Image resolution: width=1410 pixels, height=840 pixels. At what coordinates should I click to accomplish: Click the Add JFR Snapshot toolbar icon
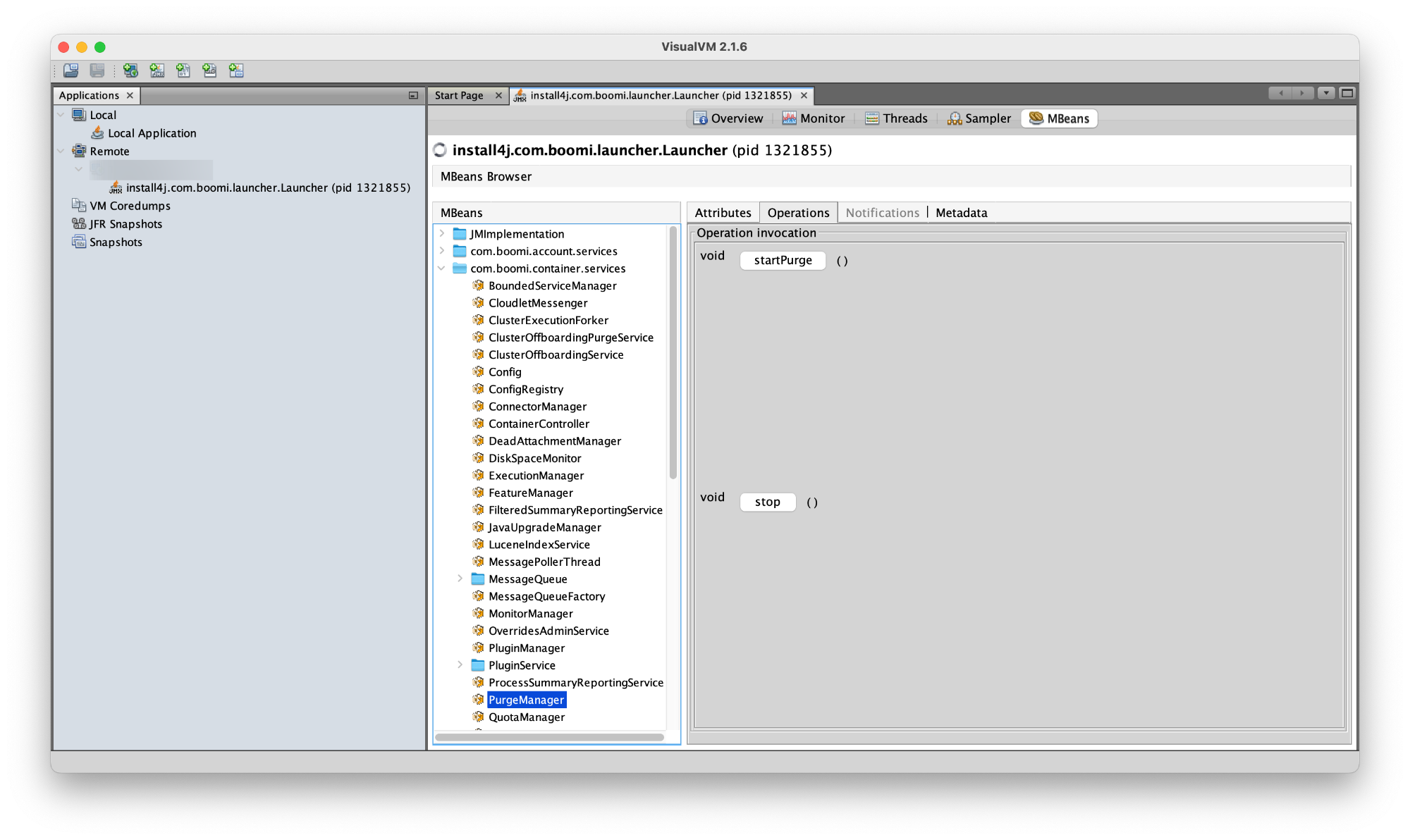[209, 70]
